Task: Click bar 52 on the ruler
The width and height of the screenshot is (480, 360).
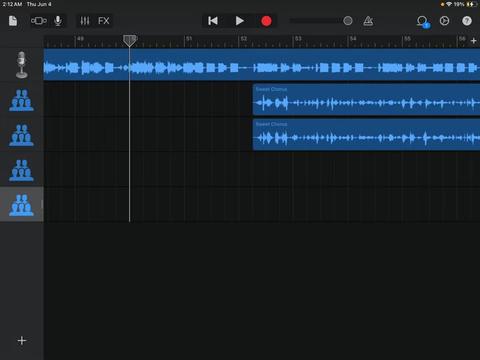Action: [x=244, y=39]
